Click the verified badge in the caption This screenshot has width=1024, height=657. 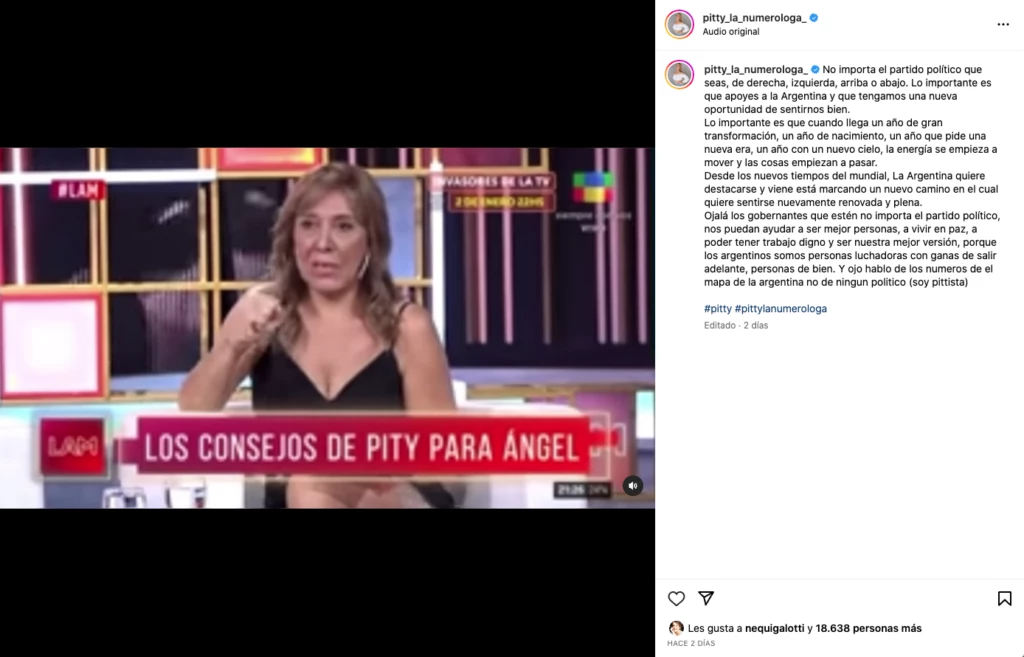[x=815, y=69]
